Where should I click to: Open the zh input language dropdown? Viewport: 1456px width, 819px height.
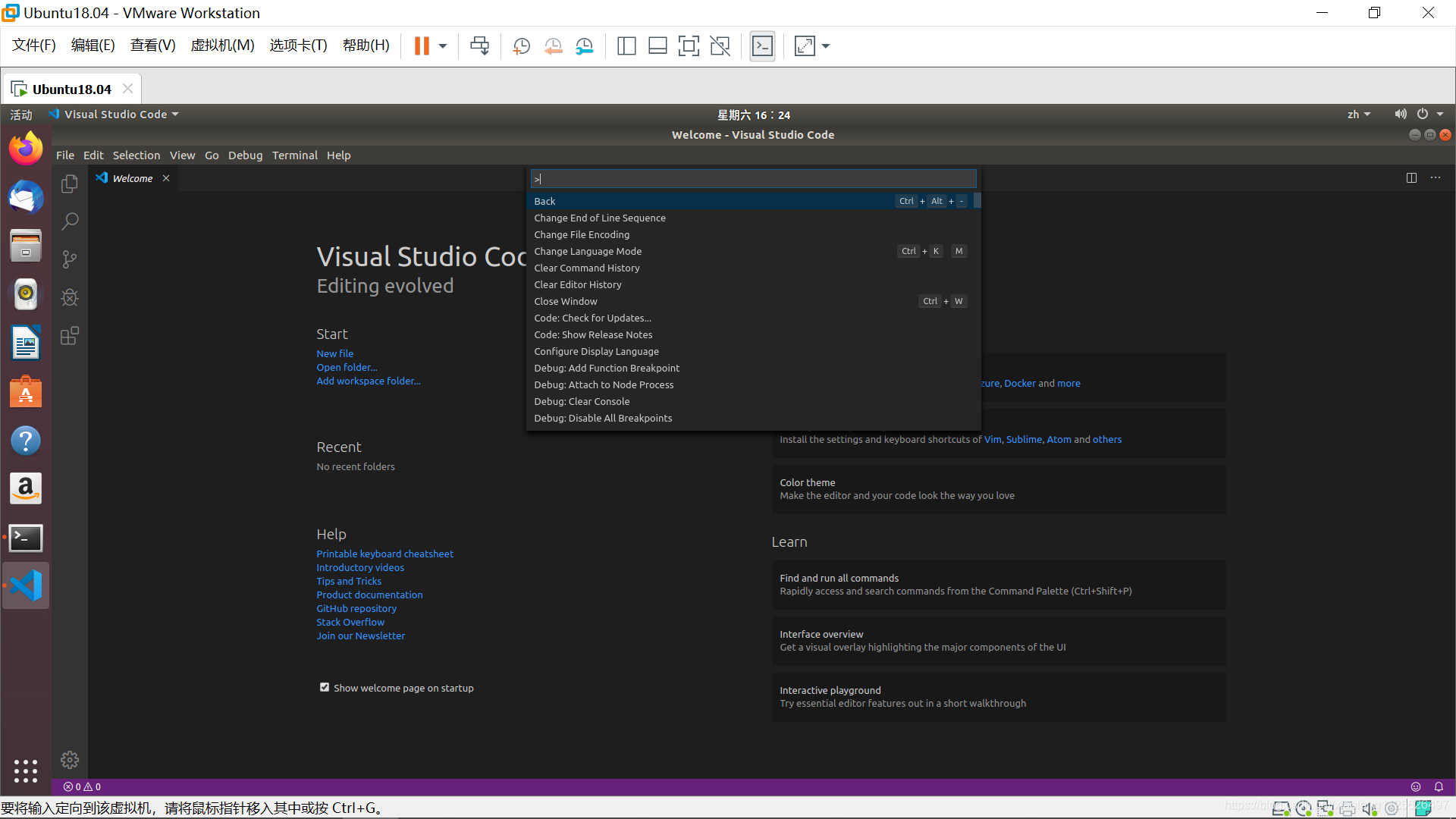[x=1358, y=115]
